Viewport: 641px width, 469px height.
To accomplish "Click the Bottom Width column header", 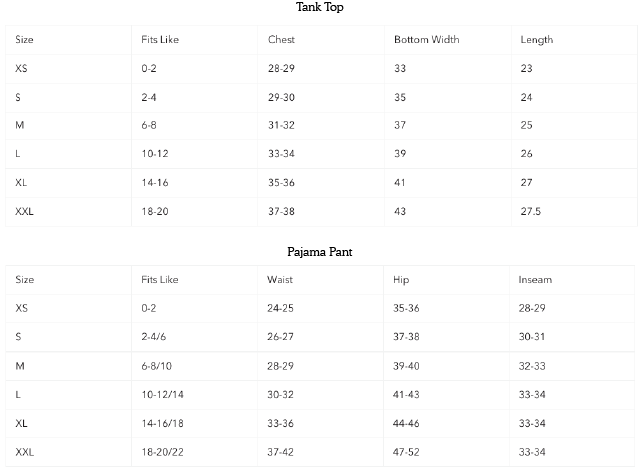I will pyautogui.click(x=426, y=40).
